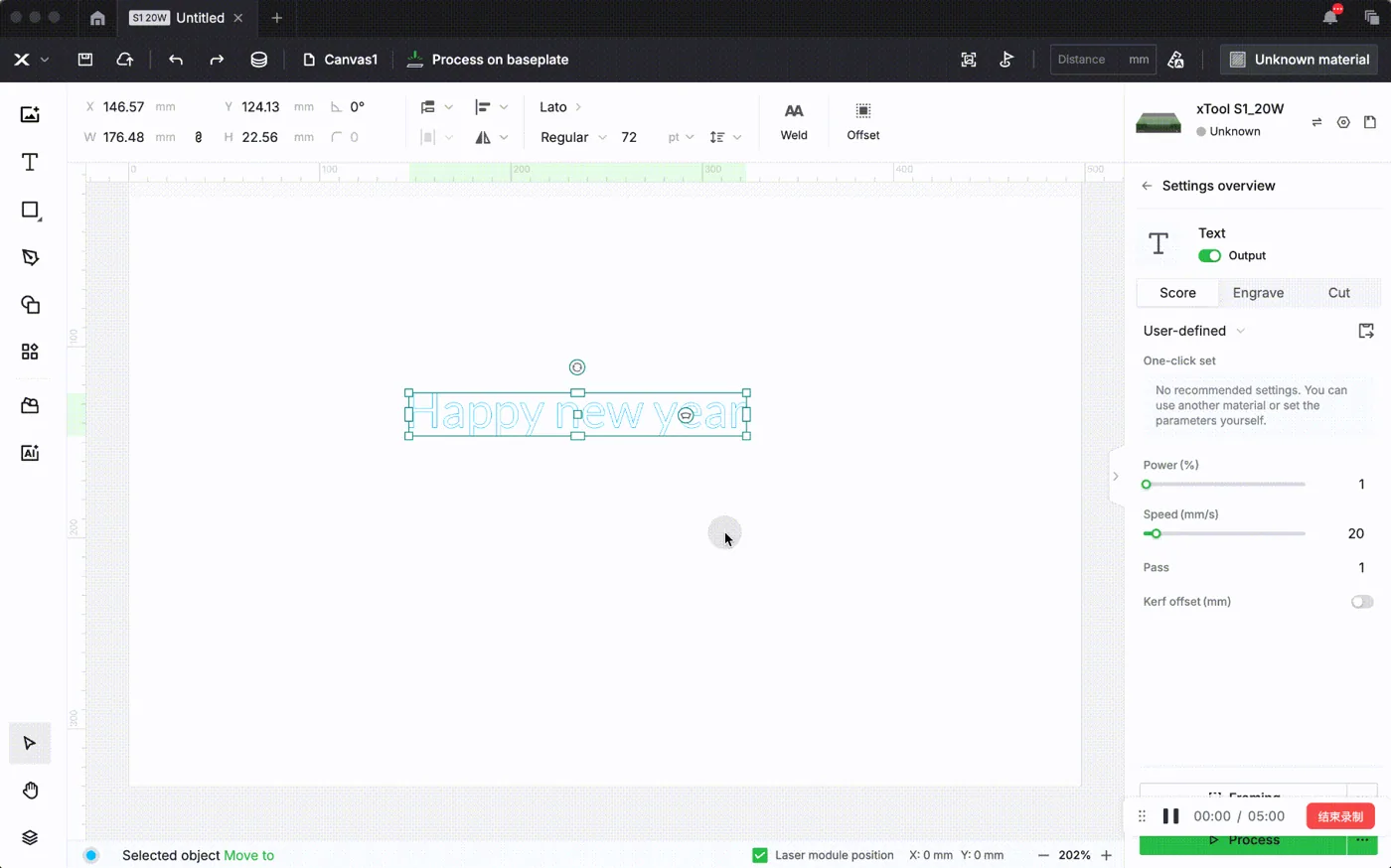
Task: Click the Save file icon
Action: (x=85, y=60)
